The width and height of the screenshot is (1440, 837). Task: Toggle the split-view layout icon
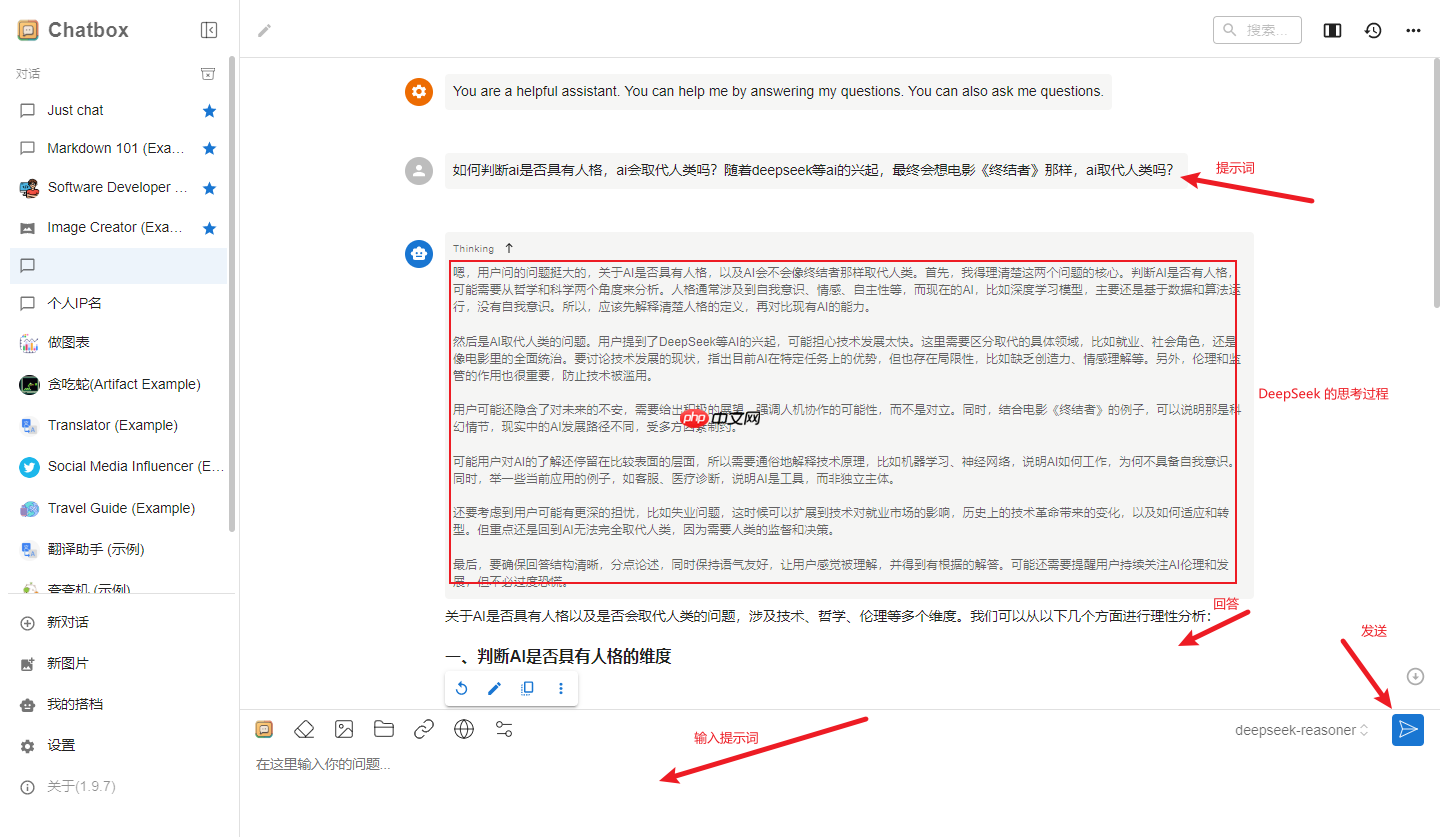(1332, 30)
